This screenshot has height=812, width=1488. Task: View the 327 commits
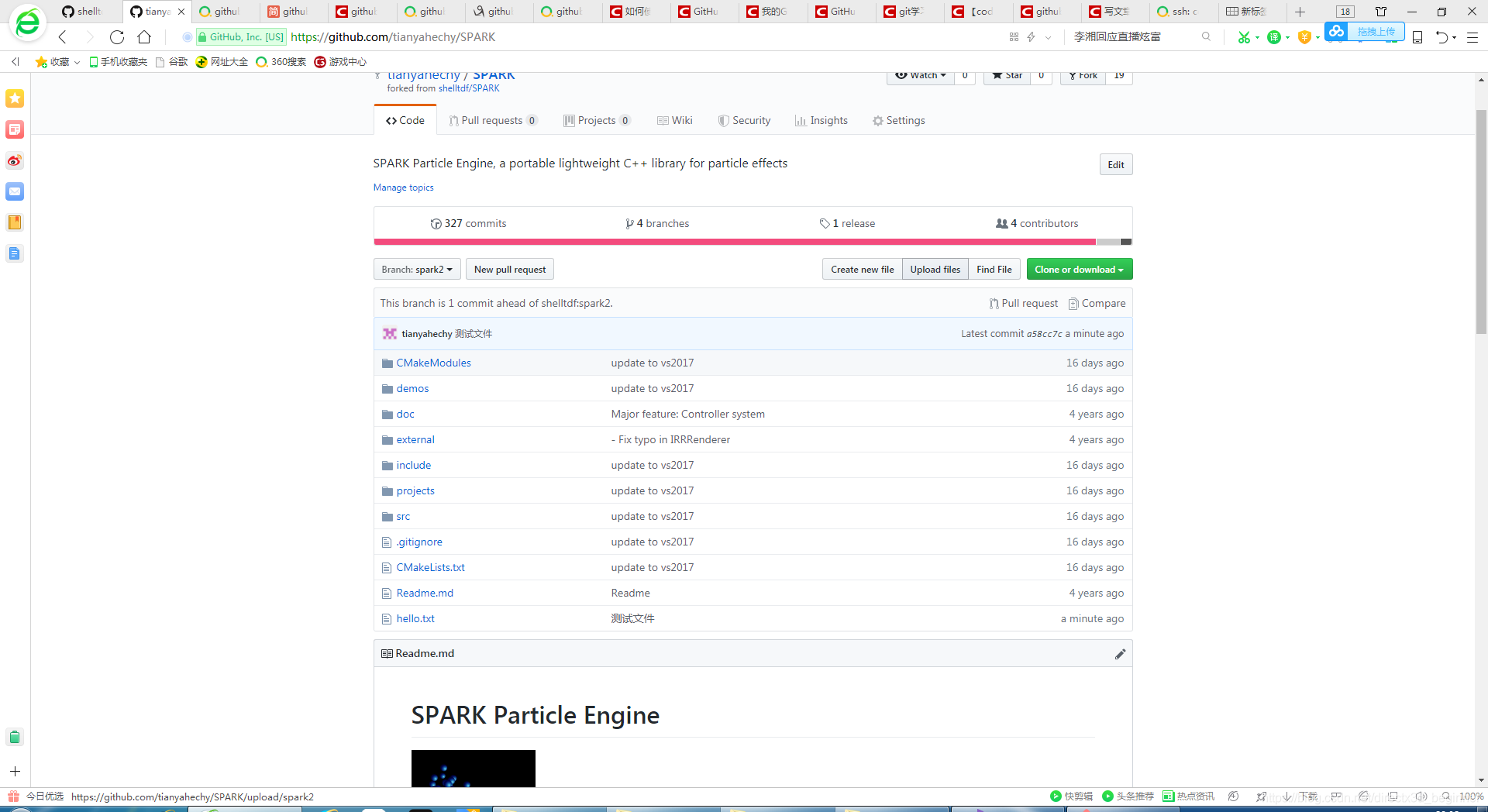tap(468, 223)
